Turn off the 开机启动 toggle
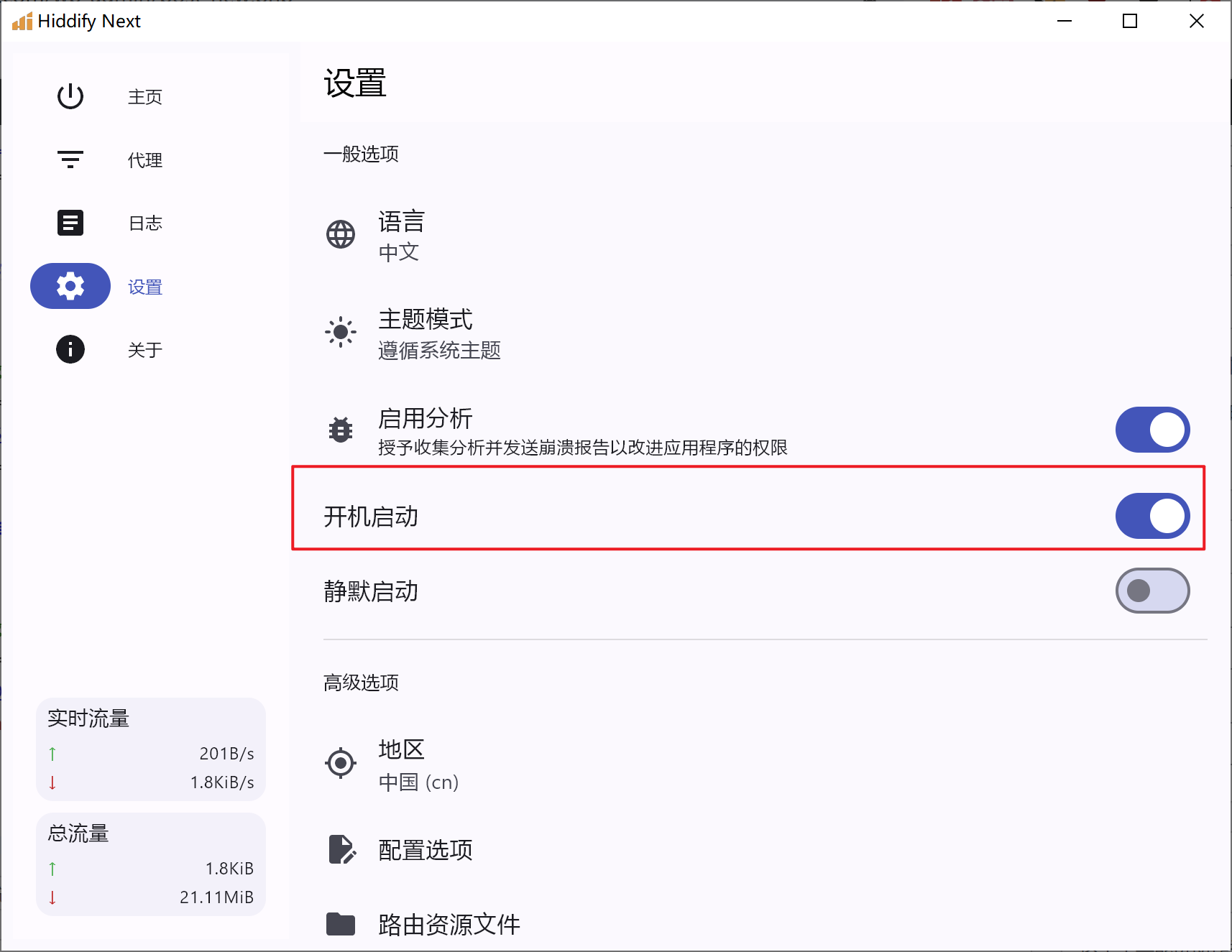1232x952 pixels. 1152,516
